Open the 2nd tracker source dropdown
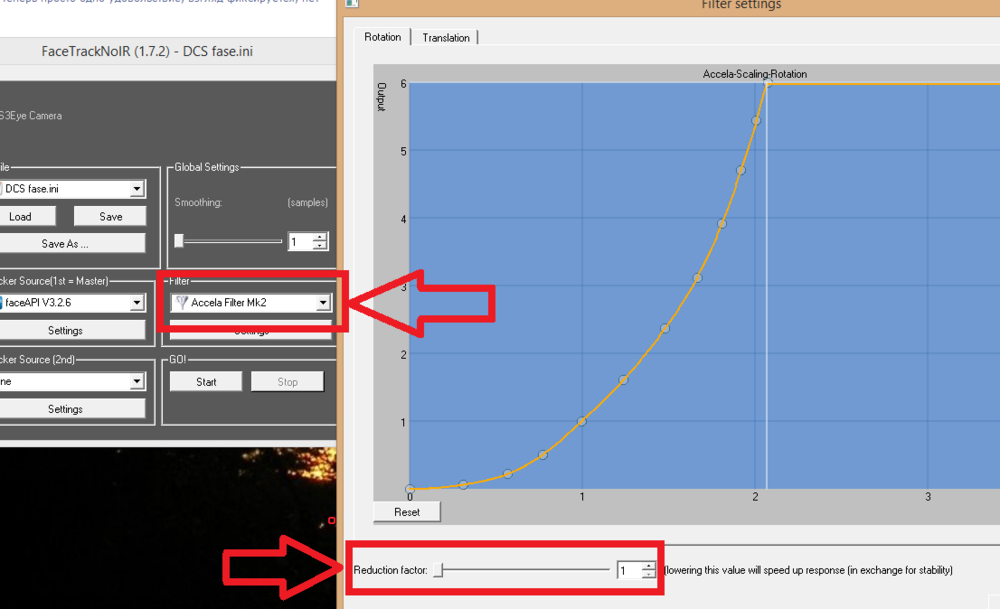Image resolution: width=1000 pixels, height=609 pixels. tap(136, 381)
